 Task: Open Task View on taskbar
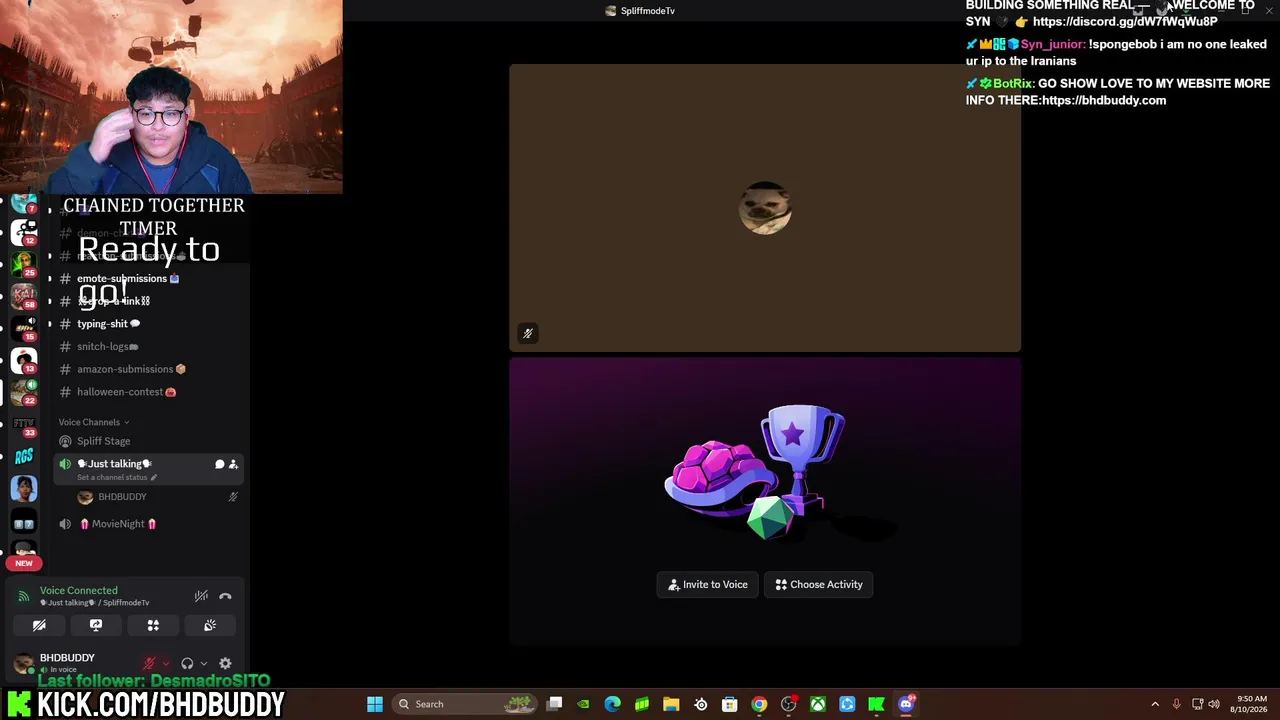click(555, 704)
